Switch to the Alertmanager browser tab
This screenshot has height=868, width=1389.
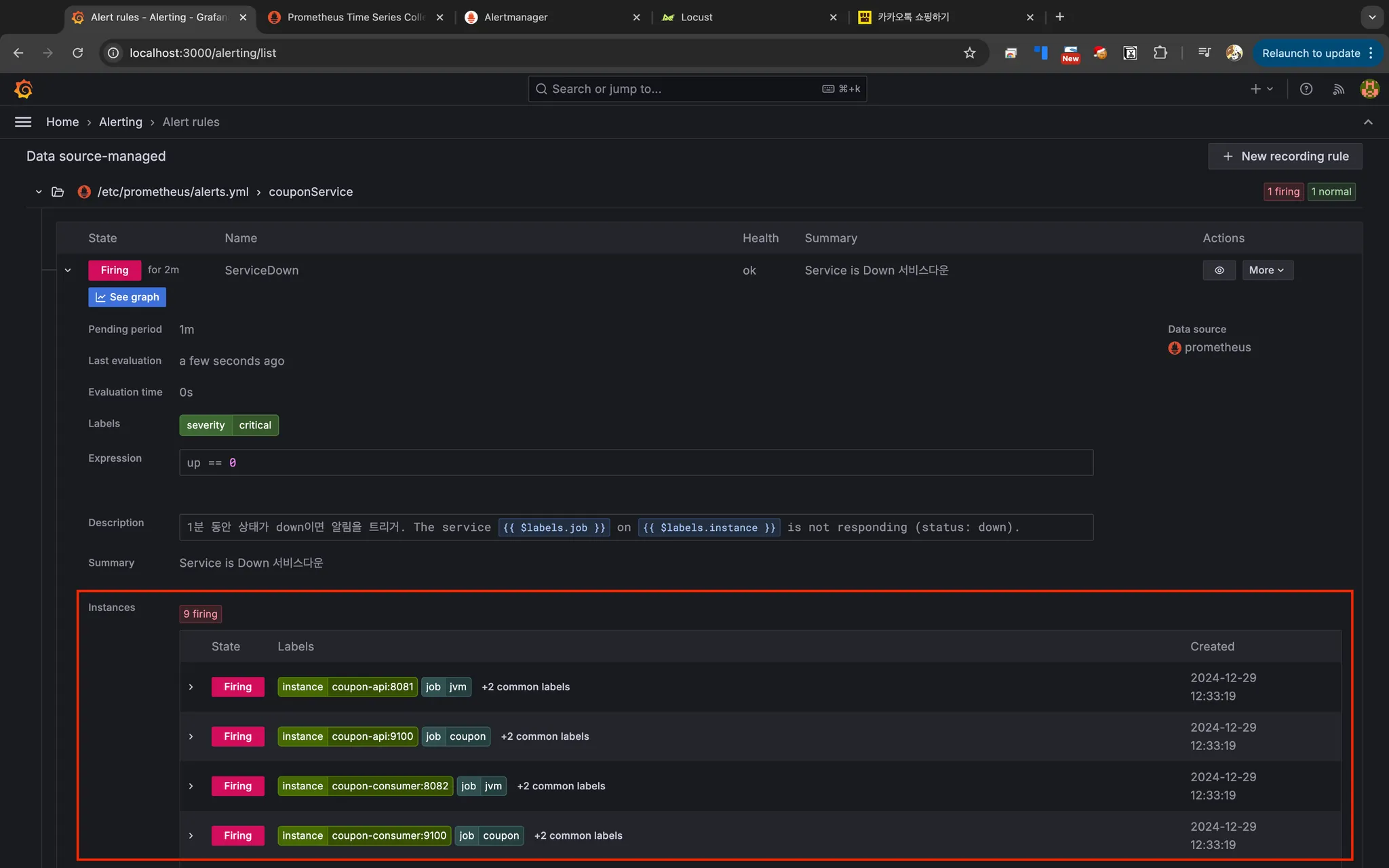click(x=515, y=17)
